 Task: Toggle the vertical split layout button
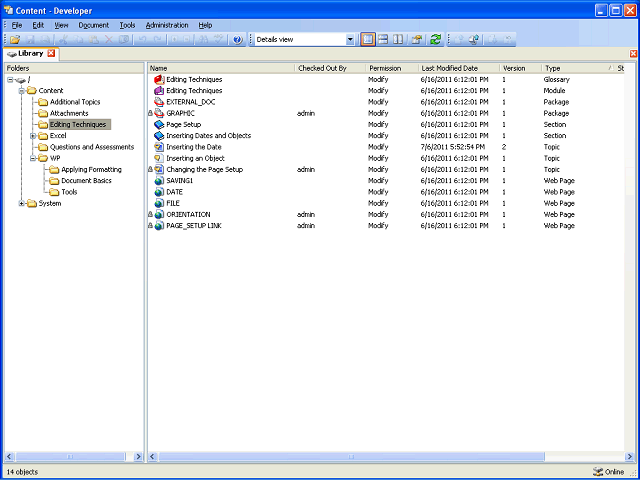point(398,40)
